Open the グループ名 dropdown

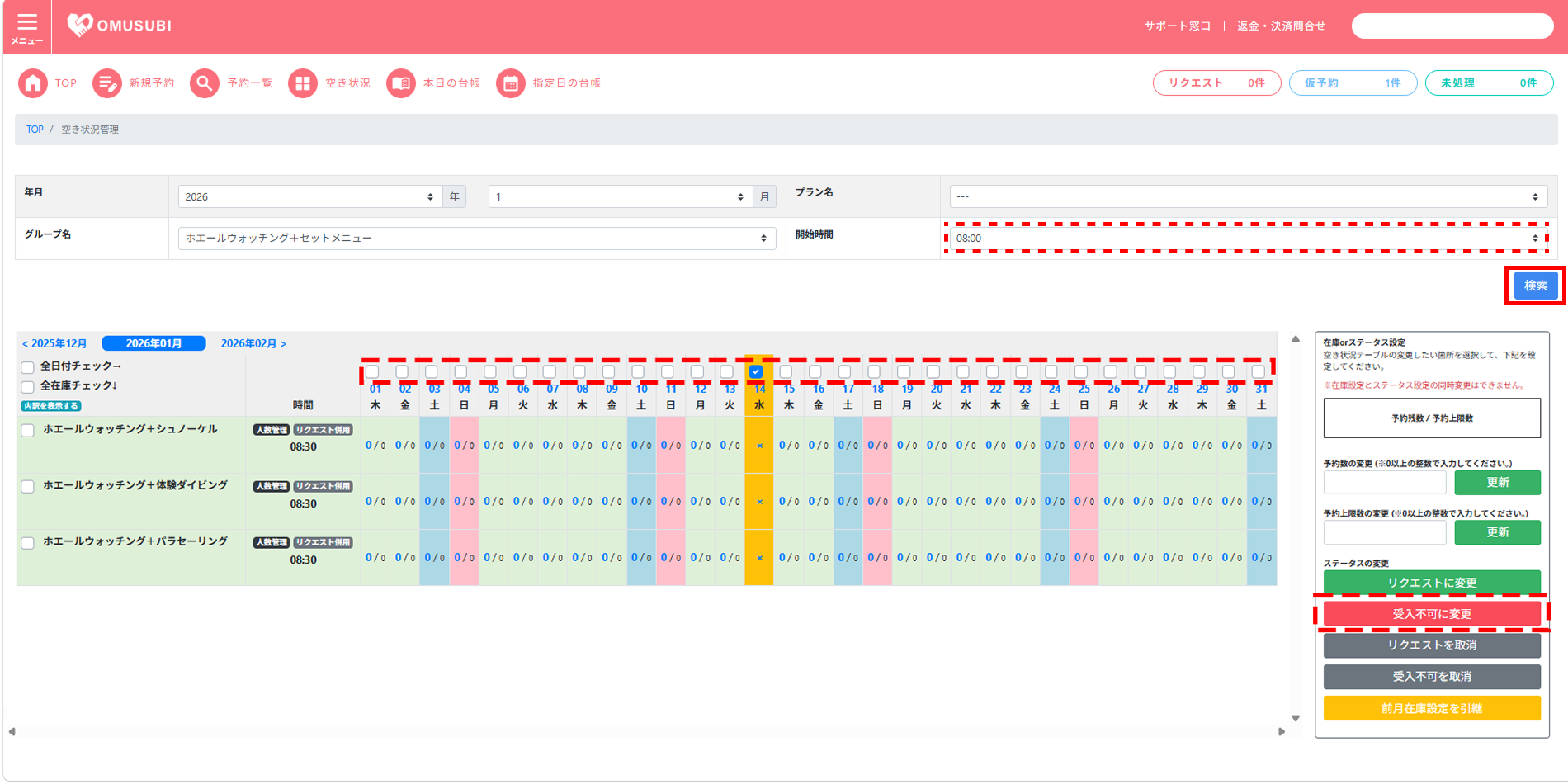477,239
